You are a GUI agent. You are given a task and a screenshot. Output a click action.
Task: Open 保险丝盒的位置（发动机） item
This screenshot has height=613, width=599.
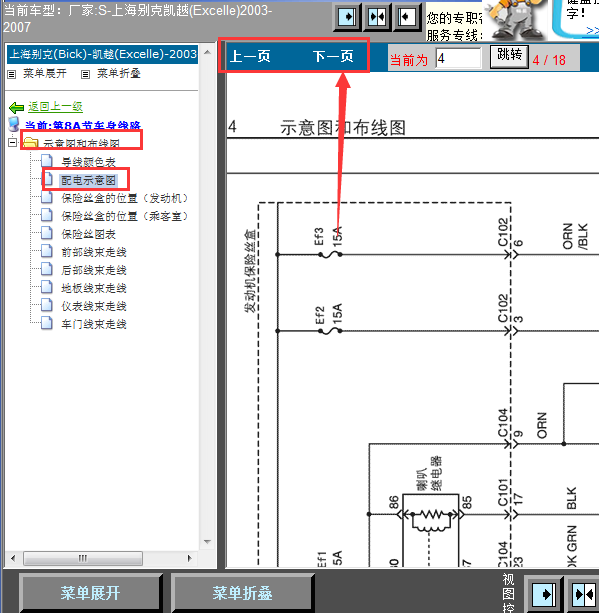(x=125, y=198)
